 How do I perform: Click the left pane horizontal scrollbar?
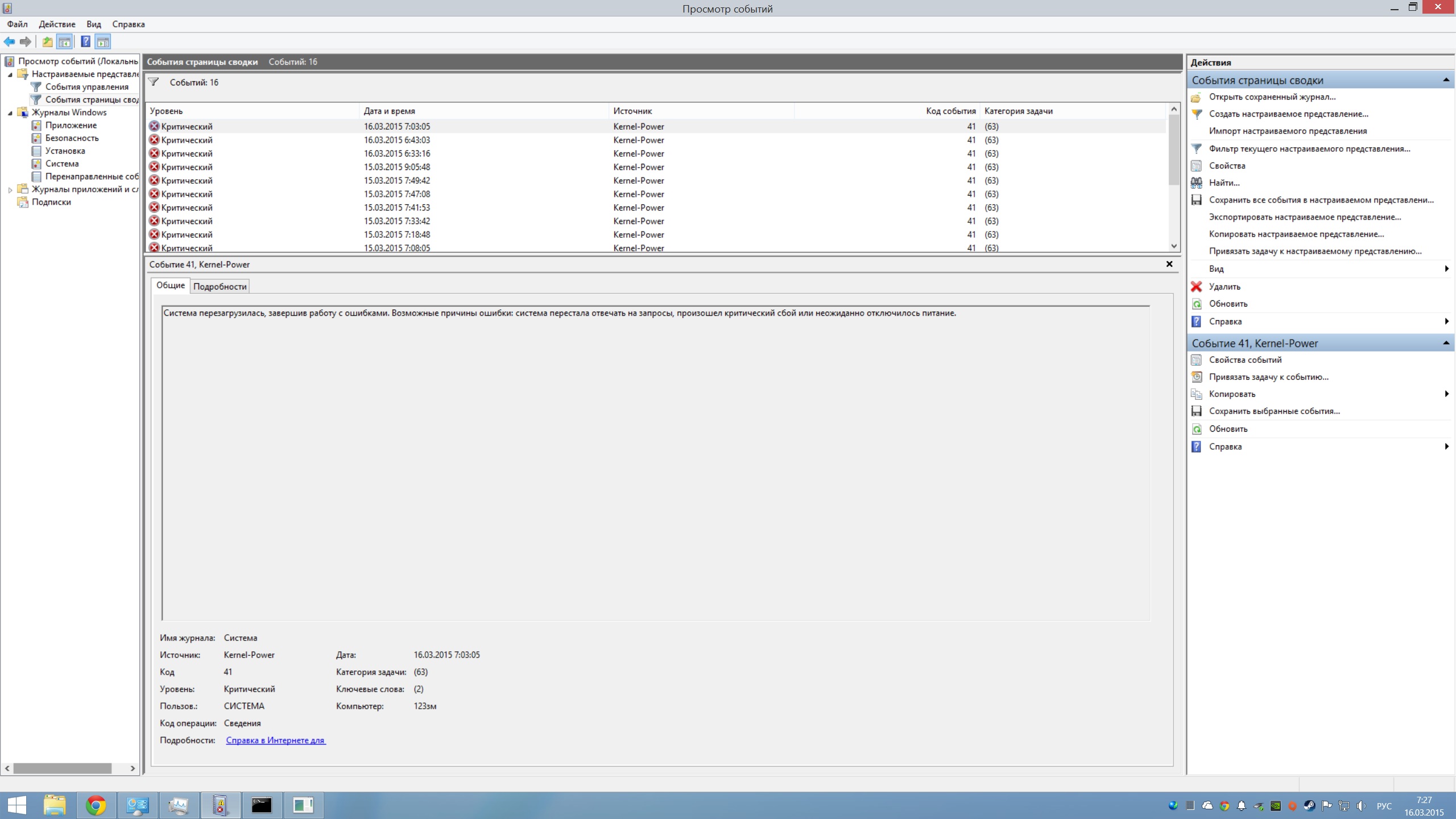tap(63, 768)
